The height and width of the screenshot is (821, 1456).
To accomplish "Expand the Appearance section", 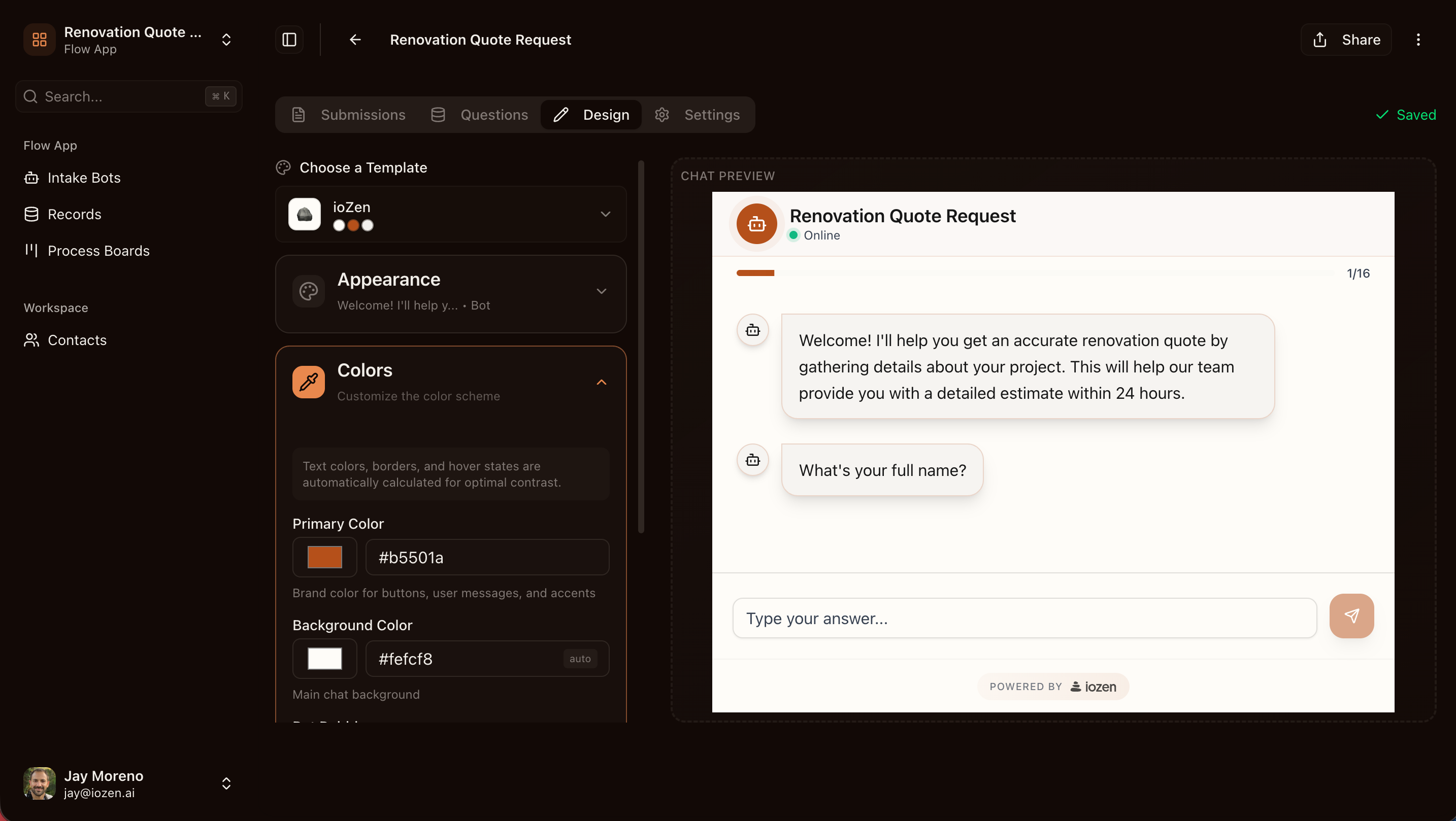I will click(x=601, y=292).
